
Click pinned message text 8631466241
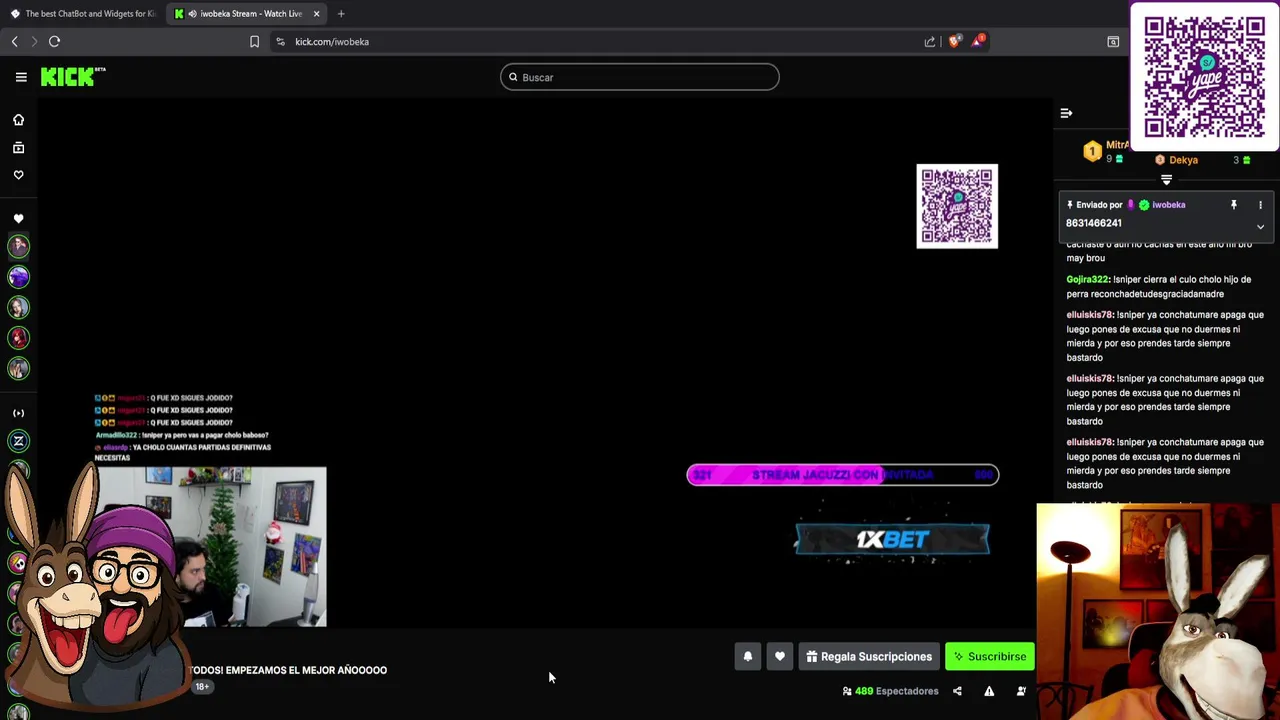pyautogui.click(x=1094, y=223)
